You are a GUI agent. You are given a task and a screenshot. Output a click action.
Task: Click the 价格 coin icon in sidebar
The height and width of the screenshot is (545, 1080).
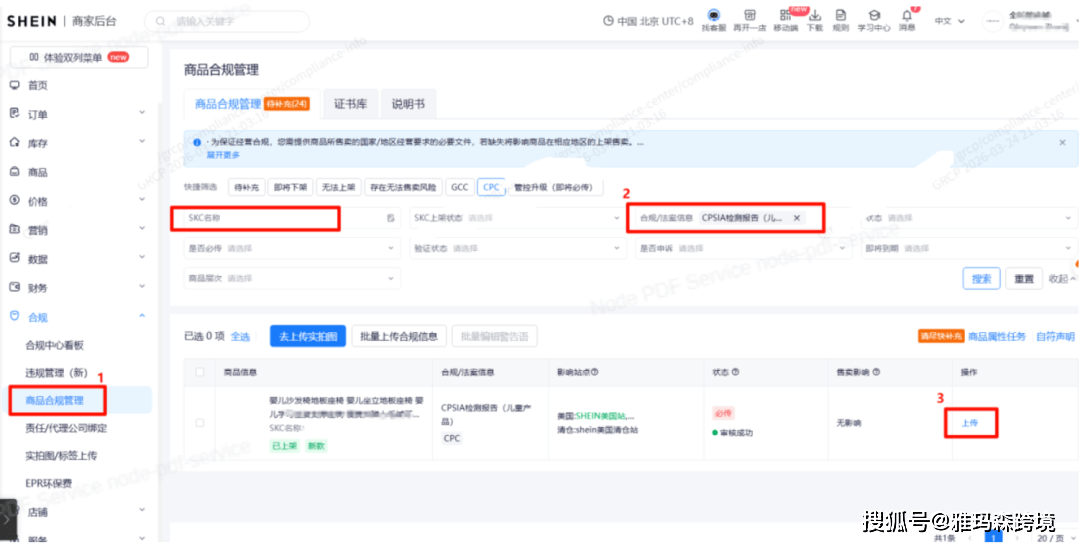point(14,200)
